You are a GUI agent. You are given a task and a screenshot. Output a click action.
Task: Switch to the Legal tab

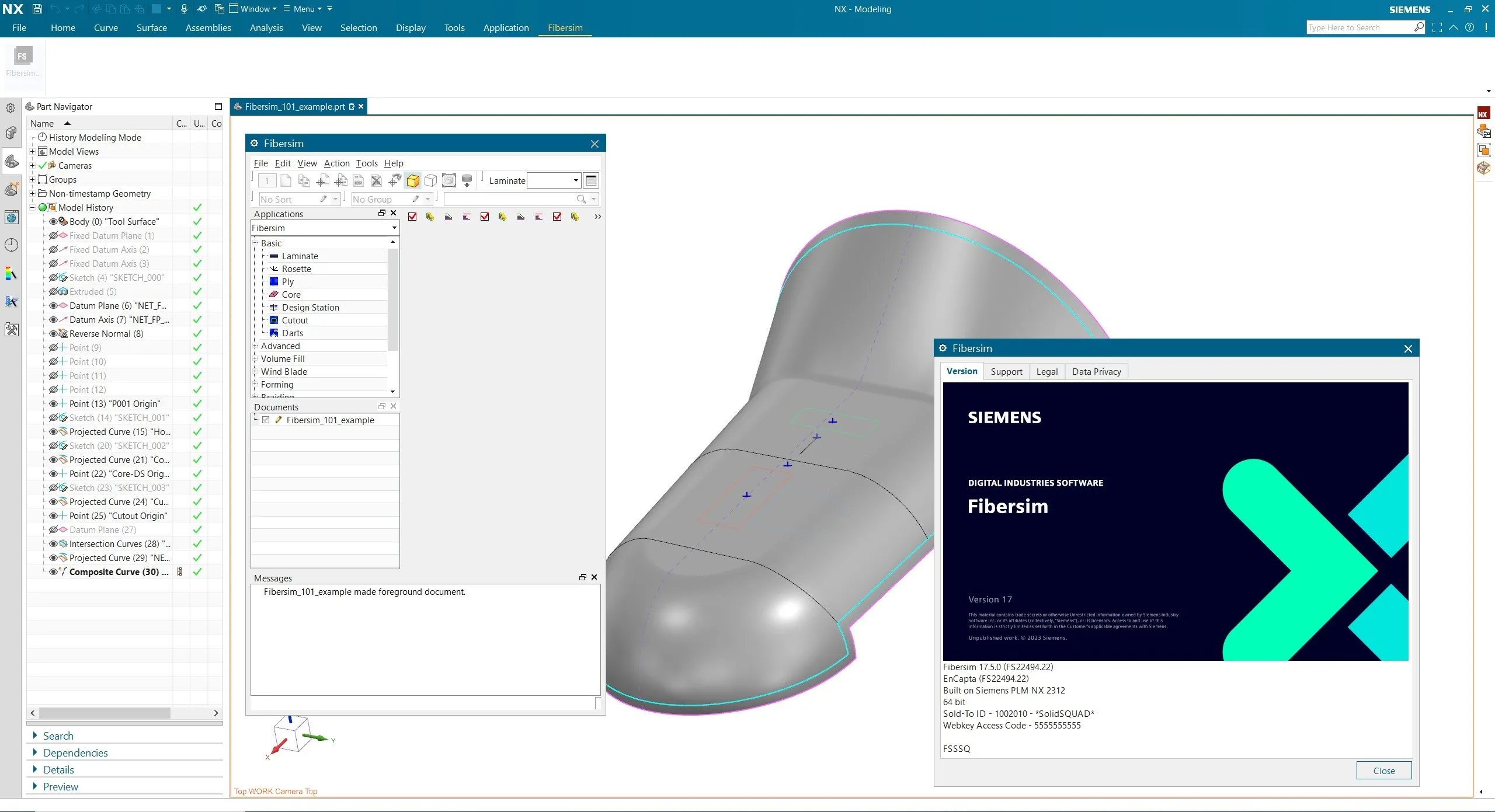(1047, 371)
